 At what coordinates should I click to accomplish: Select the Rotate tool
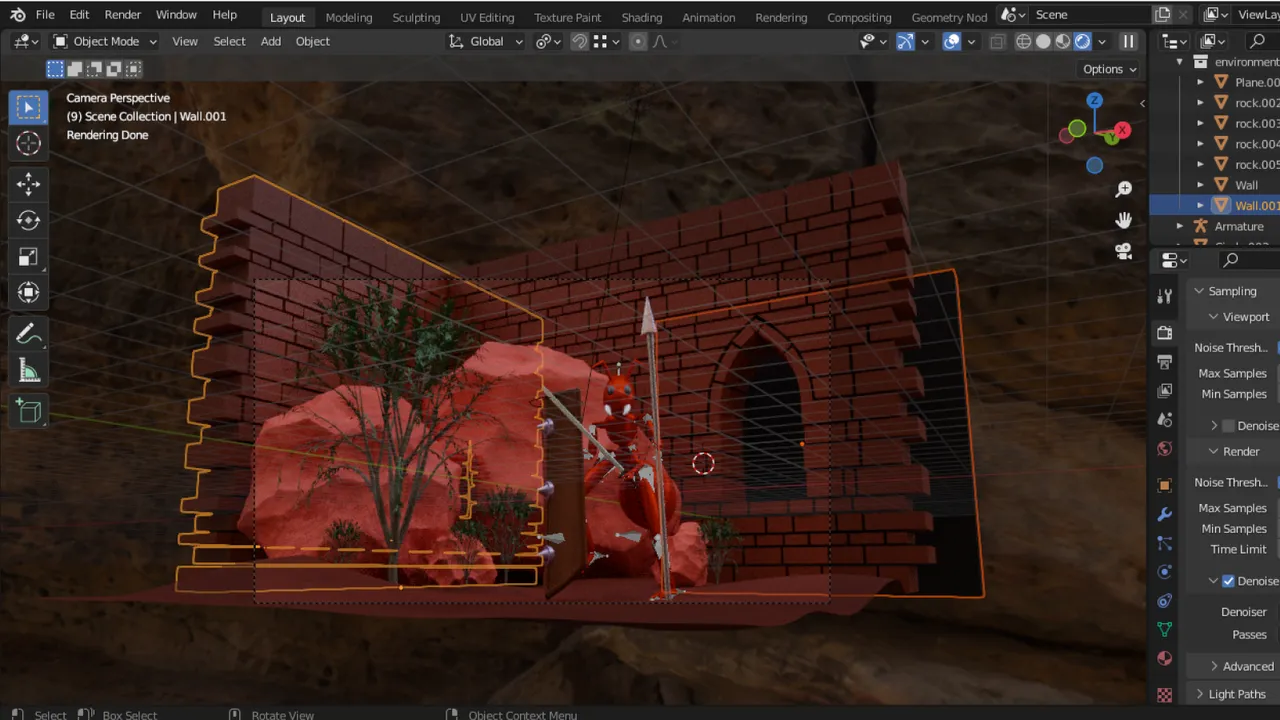coord(28,220)
